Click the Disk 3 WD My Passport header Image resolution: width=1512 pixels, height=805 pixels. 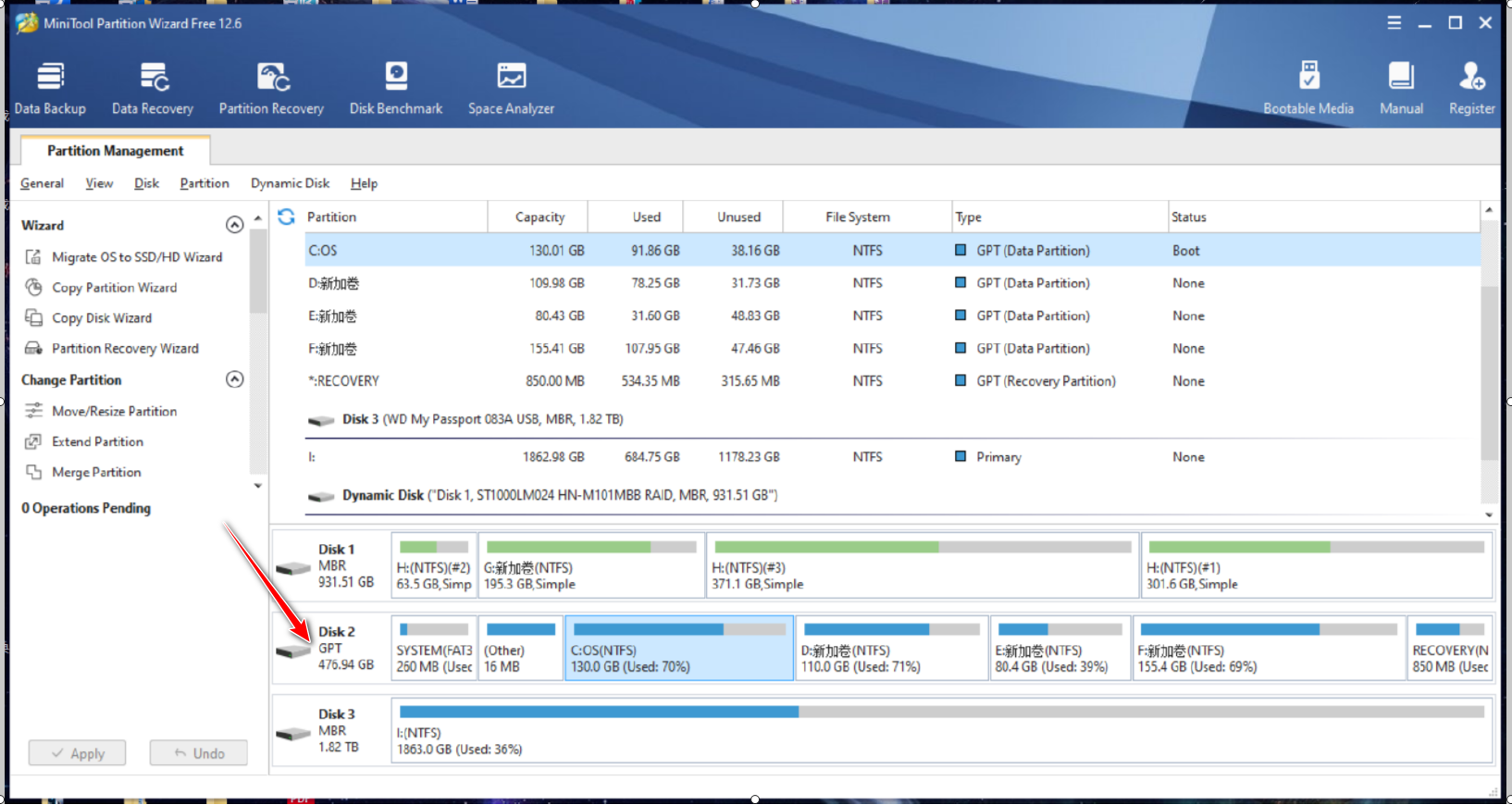coord(482,419)
